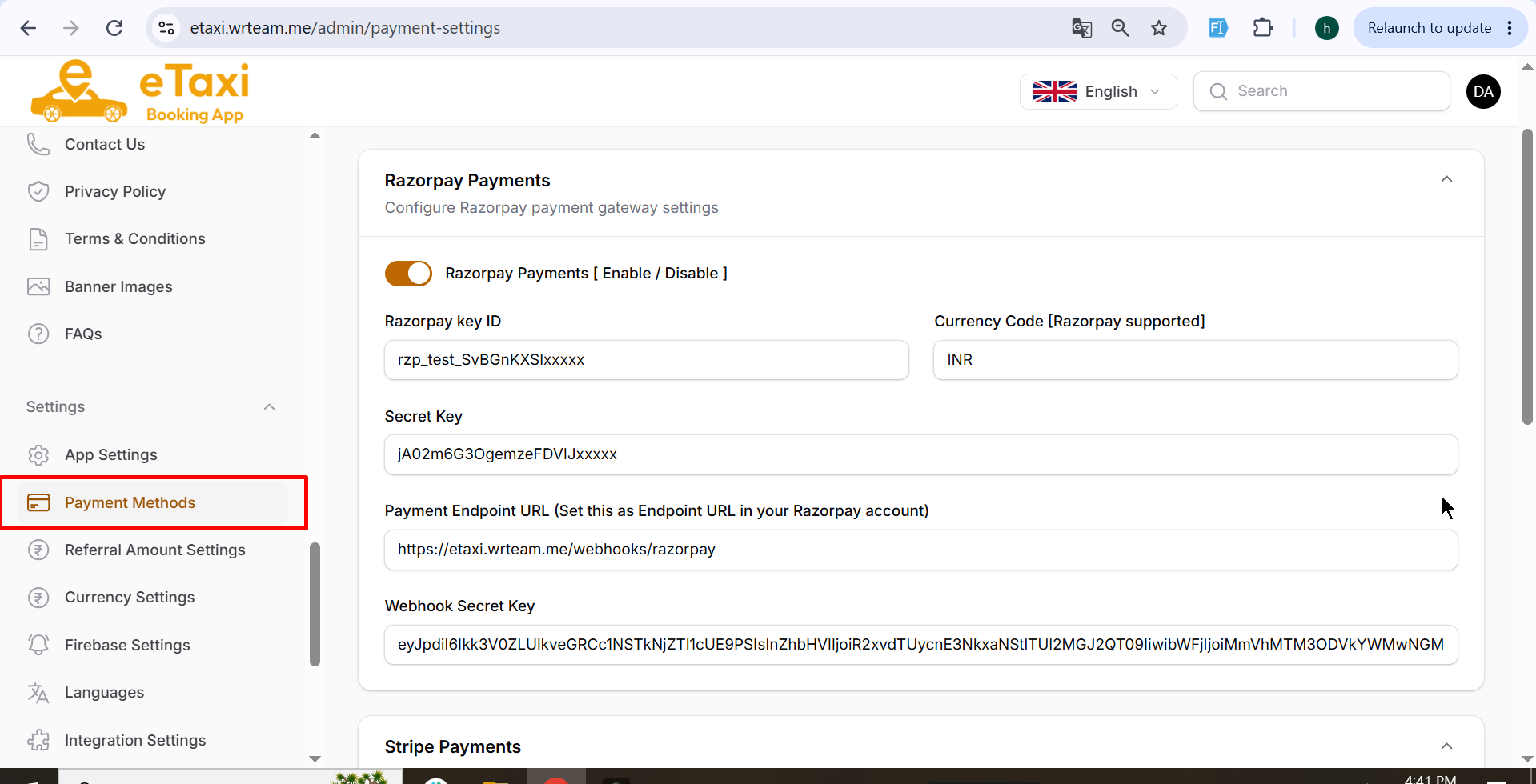This screenshot has height=784, width=1536.
Task: Collapse the Stripe Payments panel
Action: [1446, 746]
